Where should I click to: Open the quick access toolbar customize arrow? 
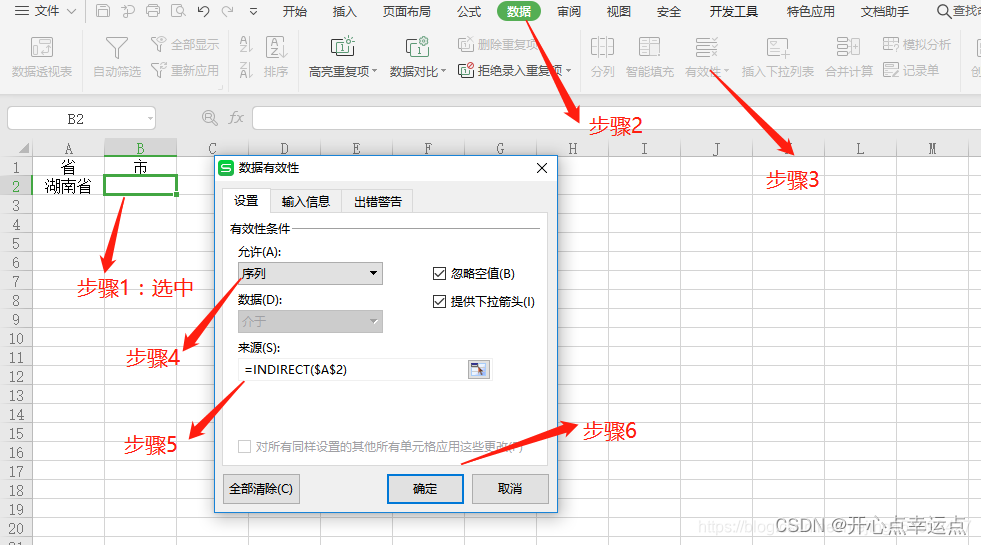[x=253, y=11]
